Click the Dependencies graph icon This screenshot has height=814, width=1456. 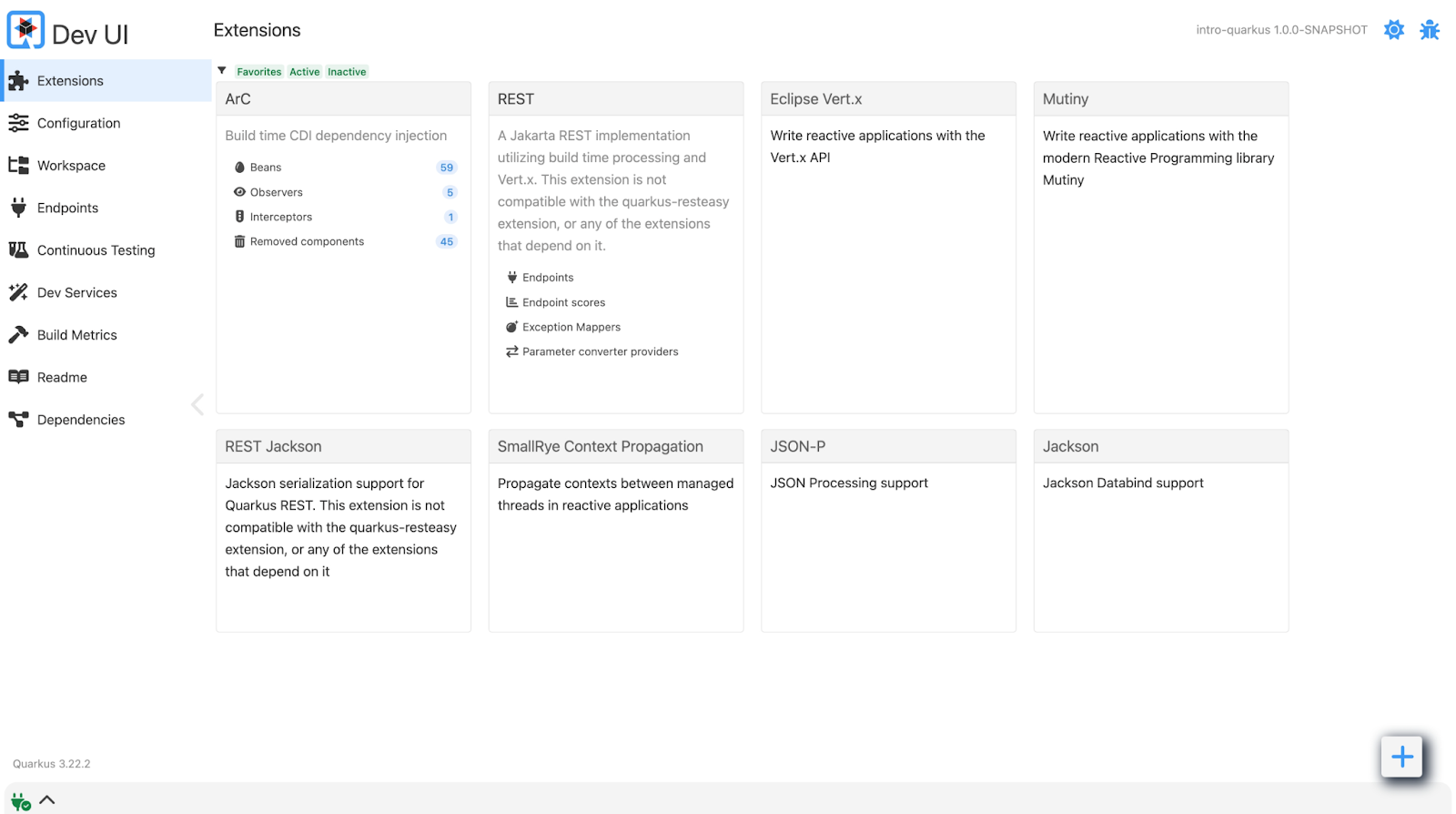pyautogui.click(x=18, y=420)
